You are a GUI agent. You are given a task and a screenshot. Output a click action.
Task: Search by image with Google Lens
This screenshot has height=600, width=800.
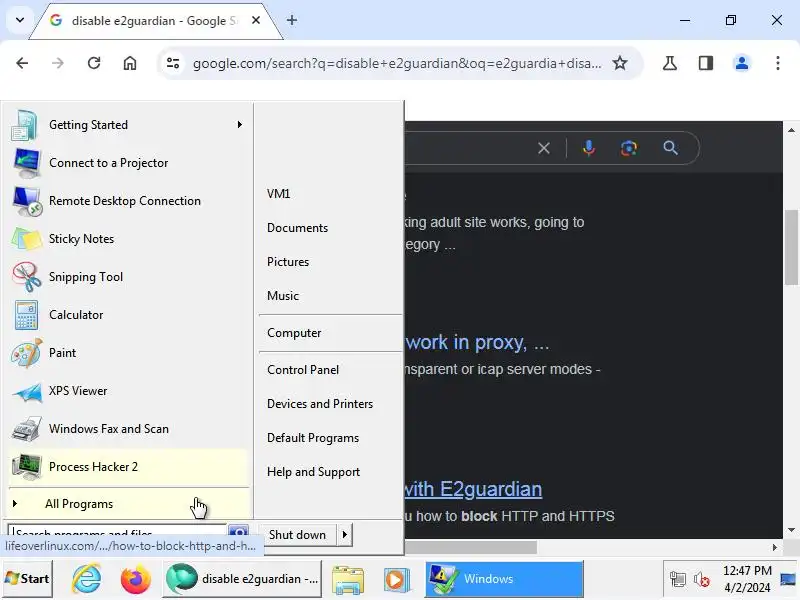click(x=629, y=148)
